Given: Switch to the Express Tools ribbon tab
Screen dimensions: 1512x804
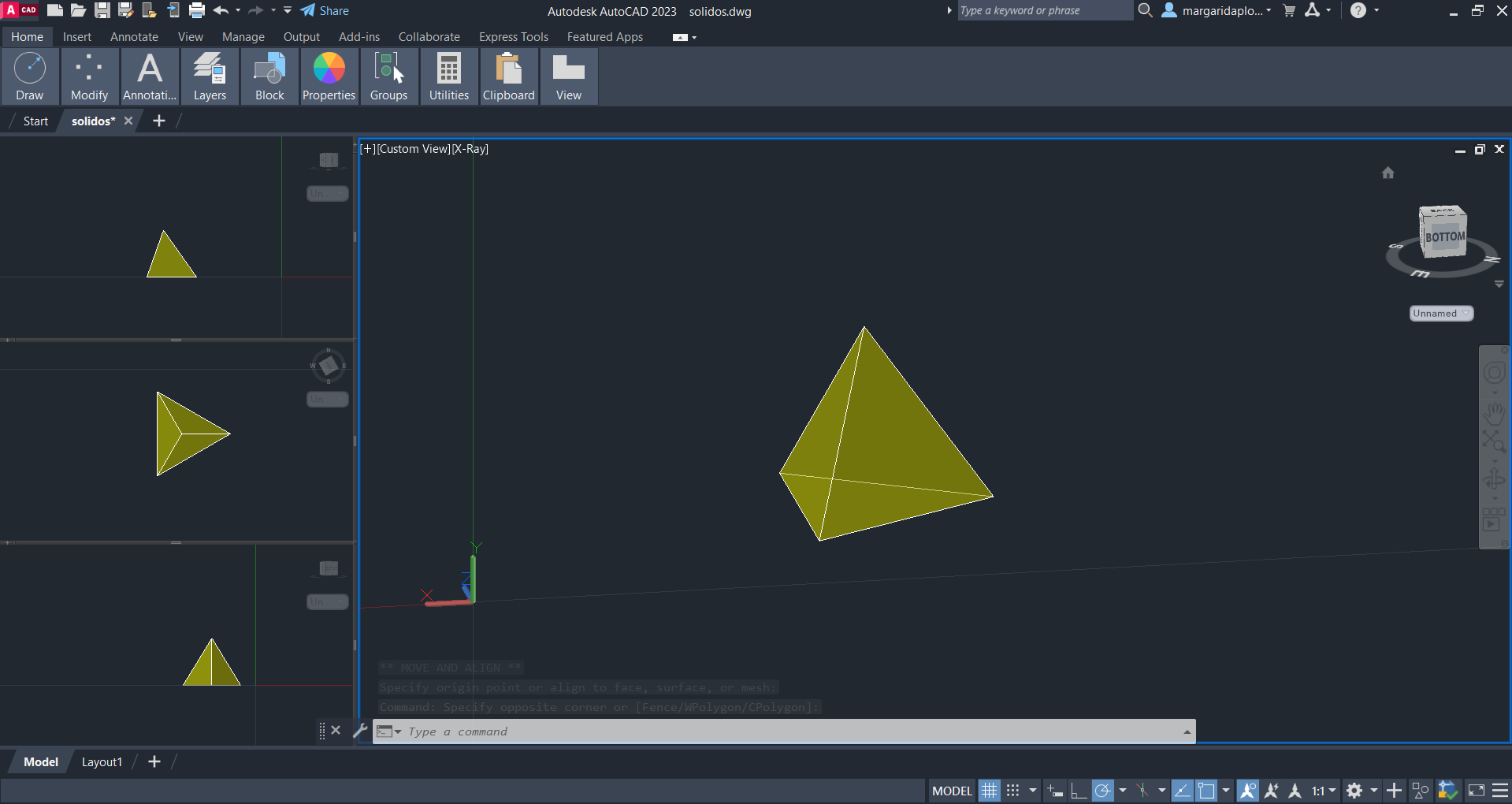Looking at the screenshot, I should [x=513, y=37].
